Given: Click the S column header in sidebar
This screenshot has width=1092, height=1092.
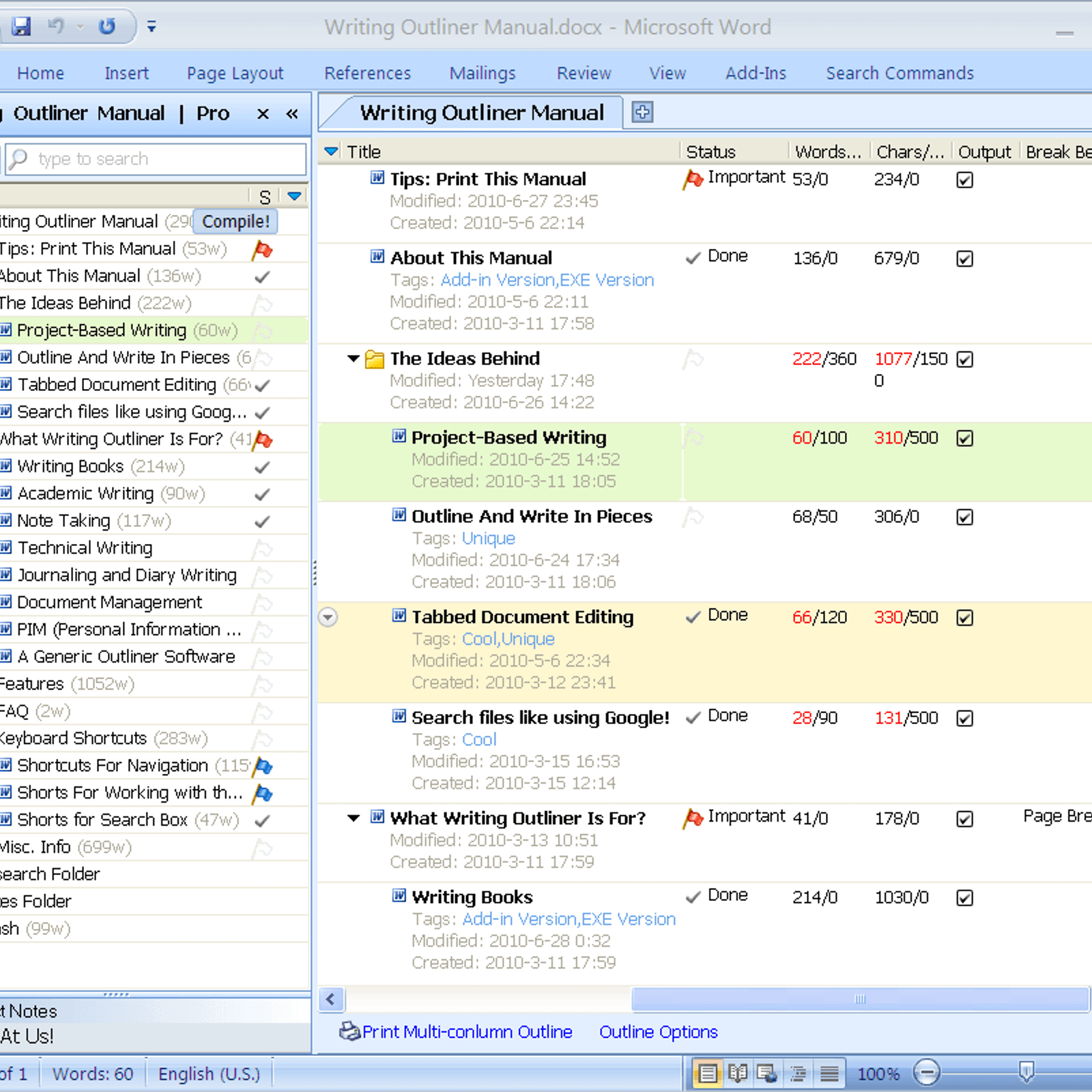Looking at the screenshot, I should [x=265, y=197].
